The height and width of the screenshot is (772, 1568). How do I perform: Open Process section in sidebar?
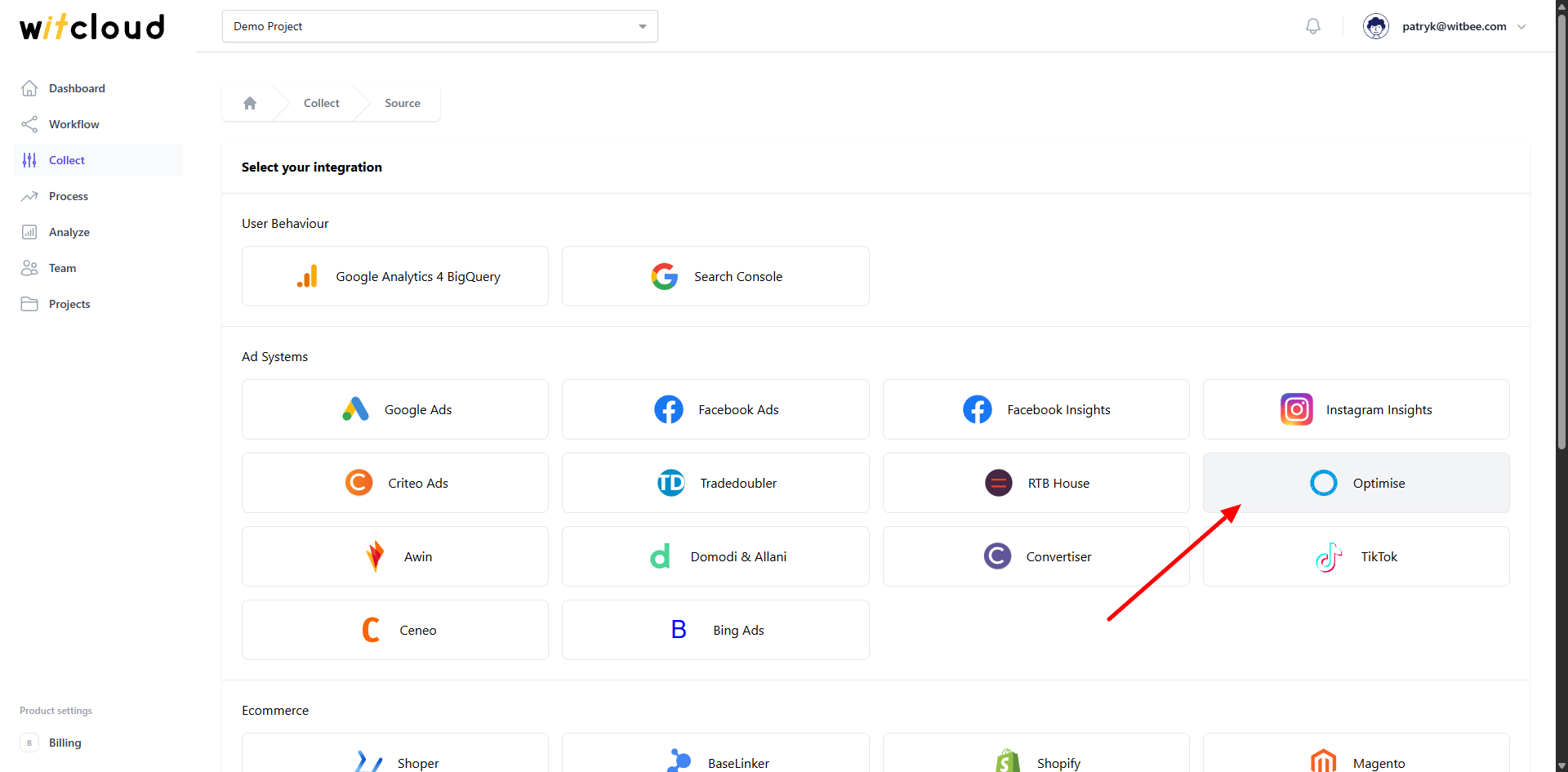[98, 196]
